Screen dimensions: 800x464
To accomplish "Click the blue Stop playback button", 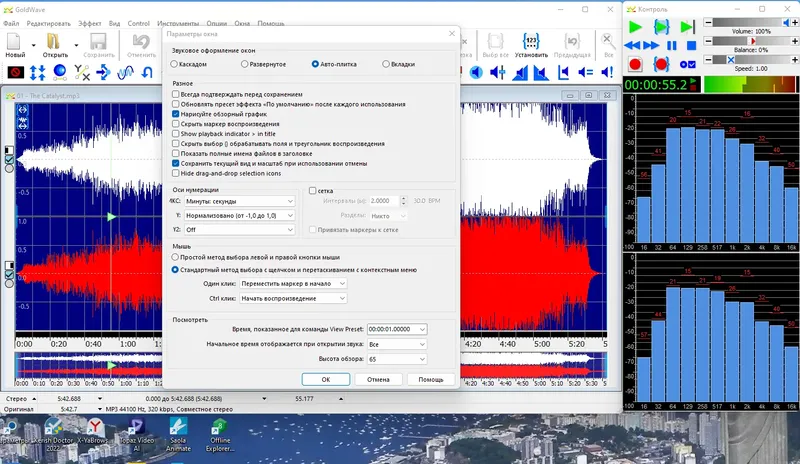I will click(x=692, y=45).
